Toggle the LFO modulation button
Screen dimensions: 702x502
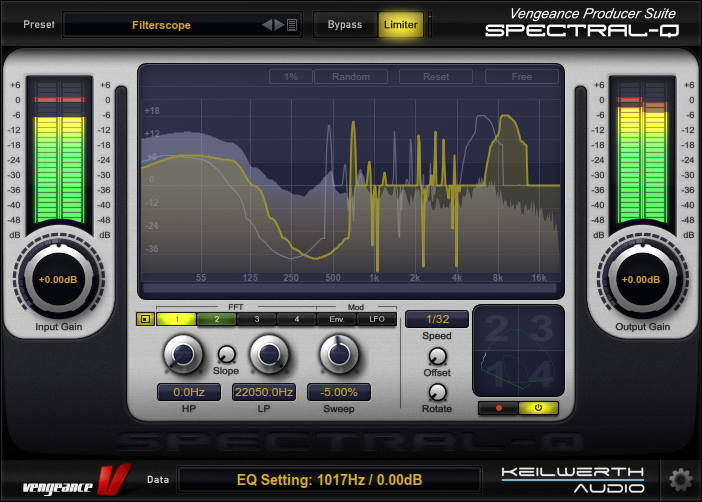point(377,319)
